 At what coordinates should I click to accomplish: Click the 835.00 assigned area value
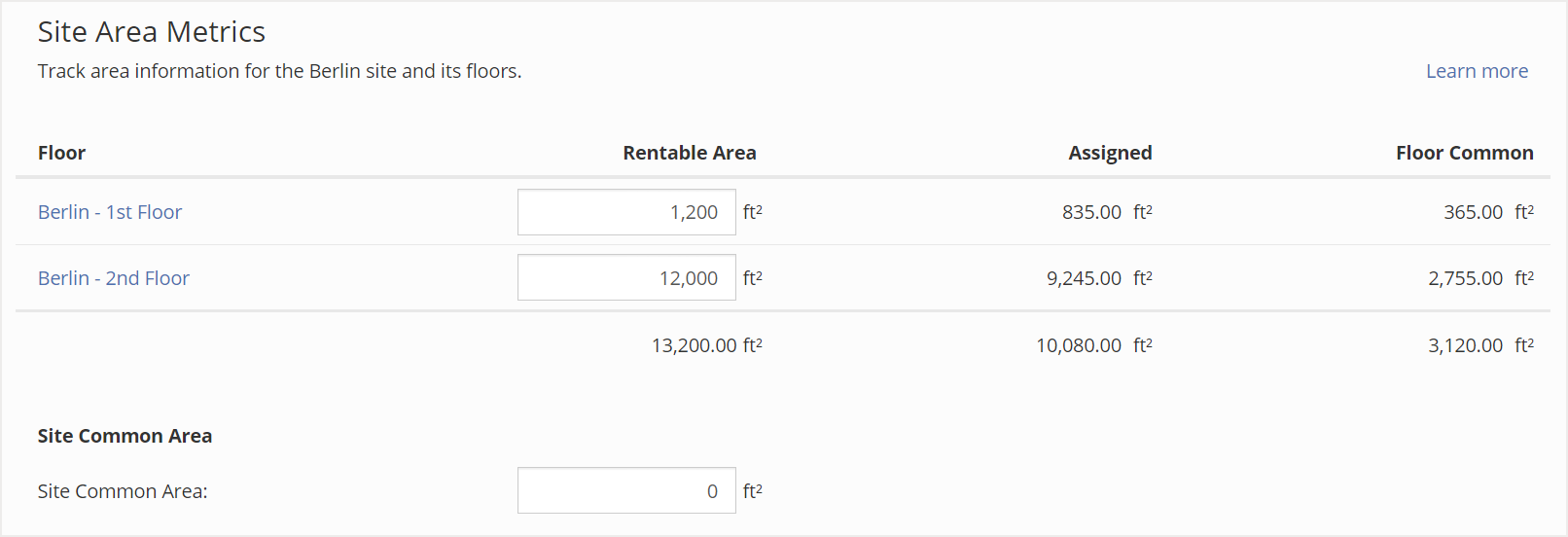tap(1091, 212)
